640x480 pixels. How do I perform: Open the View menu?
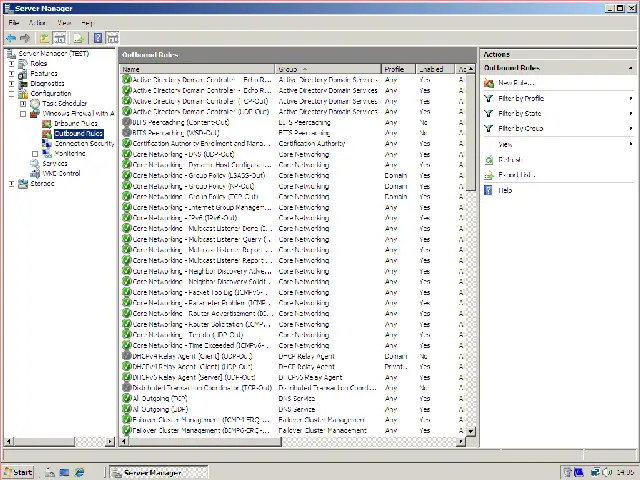[x=64, y=22]
